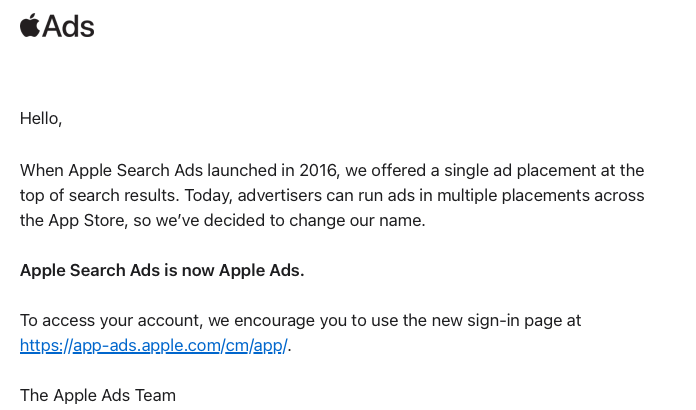
Task: Select the bold "is now" announcement line
Action: click(162, 270)
